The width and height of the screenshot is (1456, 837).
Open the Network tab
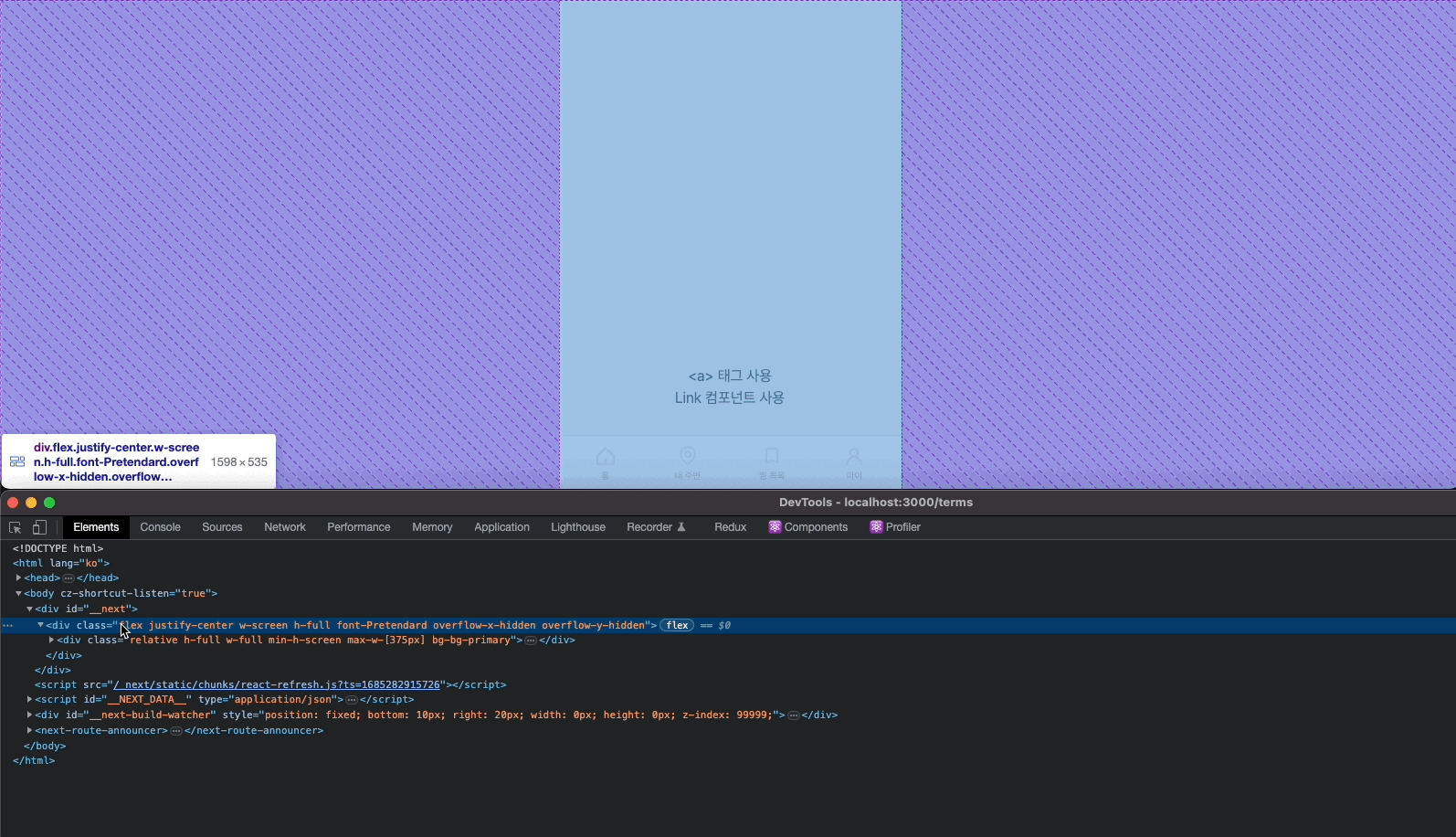coord(285,527)
